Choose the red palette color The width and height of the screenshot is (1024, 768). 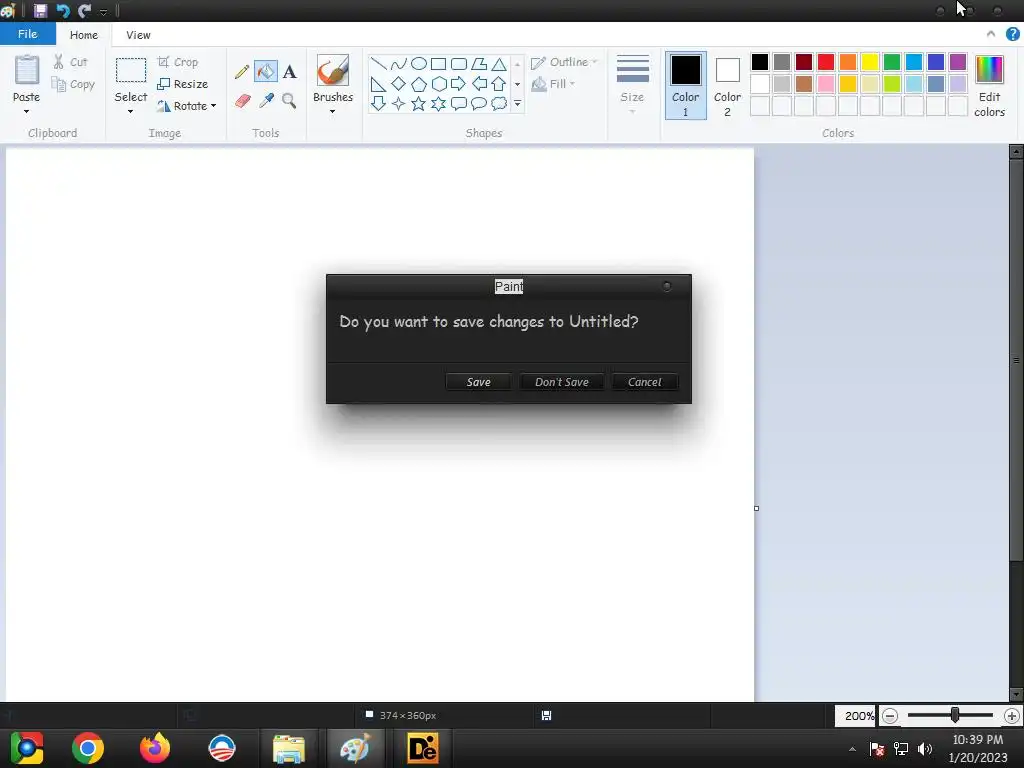pyautogui.click(x=826, y=62)
